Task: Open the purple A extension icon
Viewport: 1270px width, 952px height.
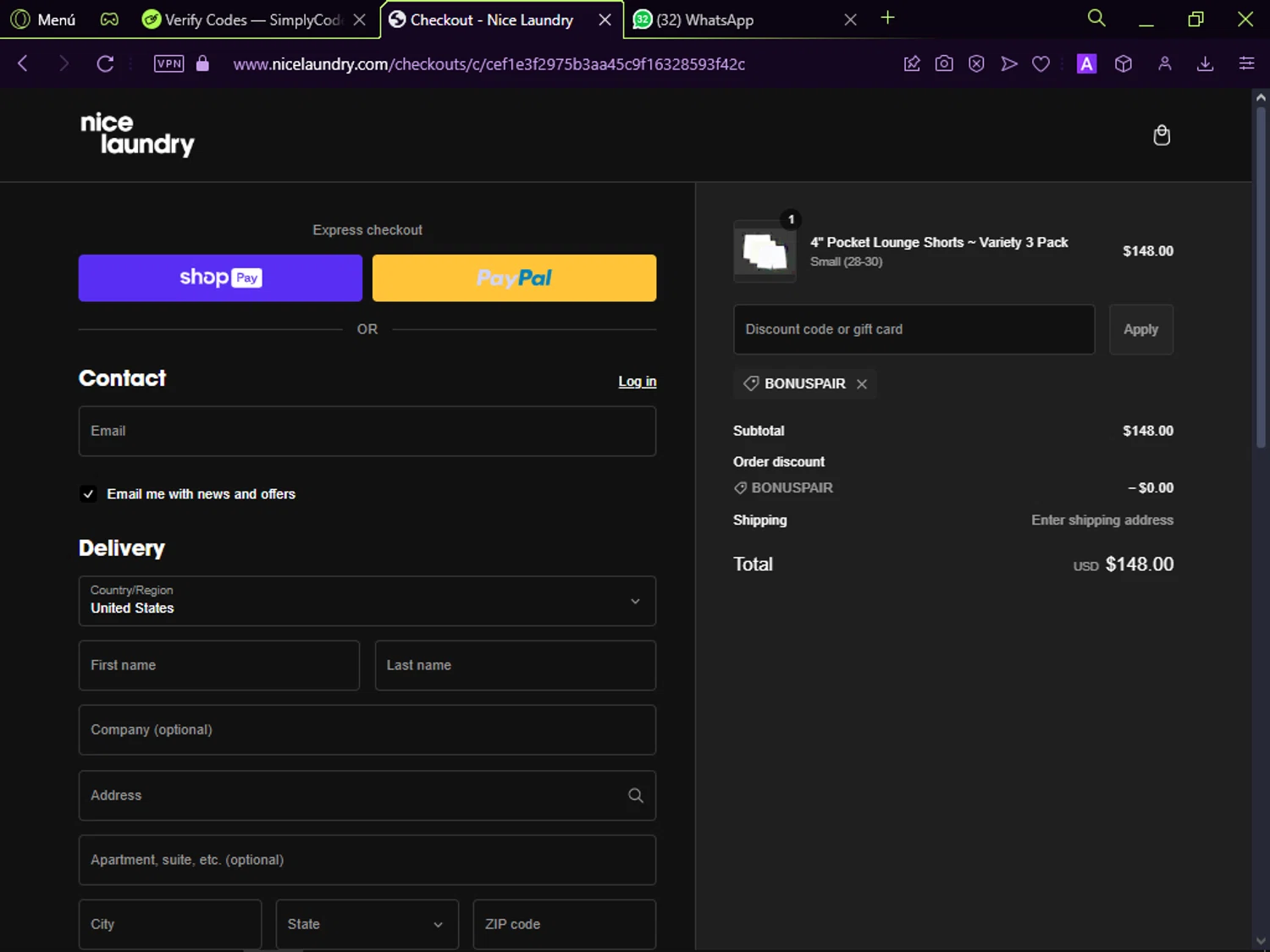Action: pyautogui.click(x=1086, y=63)
